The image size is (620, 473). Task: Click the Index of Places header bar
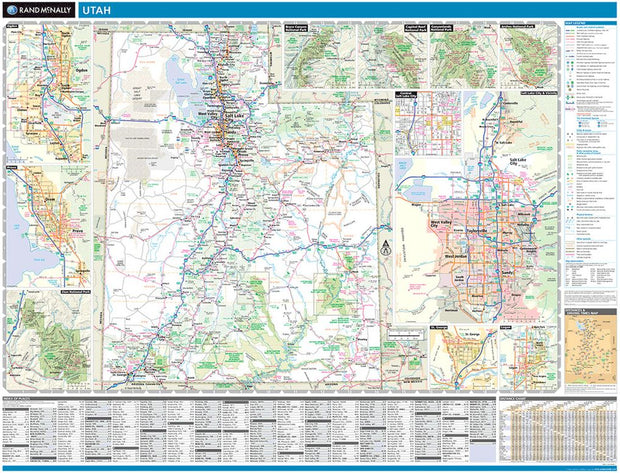(249, 399)
